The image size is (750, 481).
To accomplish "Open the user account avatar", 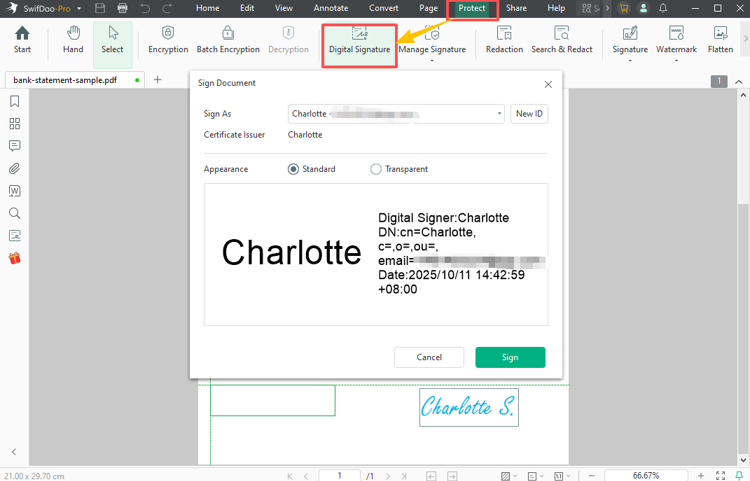I will pyautogui.click(x=643, y=8).
